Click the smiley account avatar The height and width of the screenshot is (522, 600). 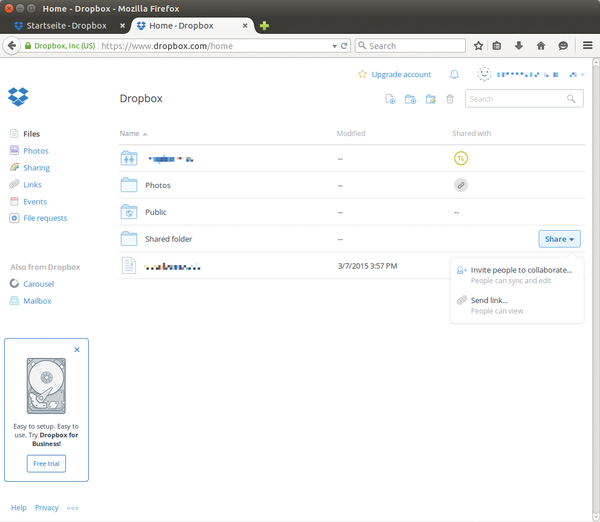click(484, 74)
